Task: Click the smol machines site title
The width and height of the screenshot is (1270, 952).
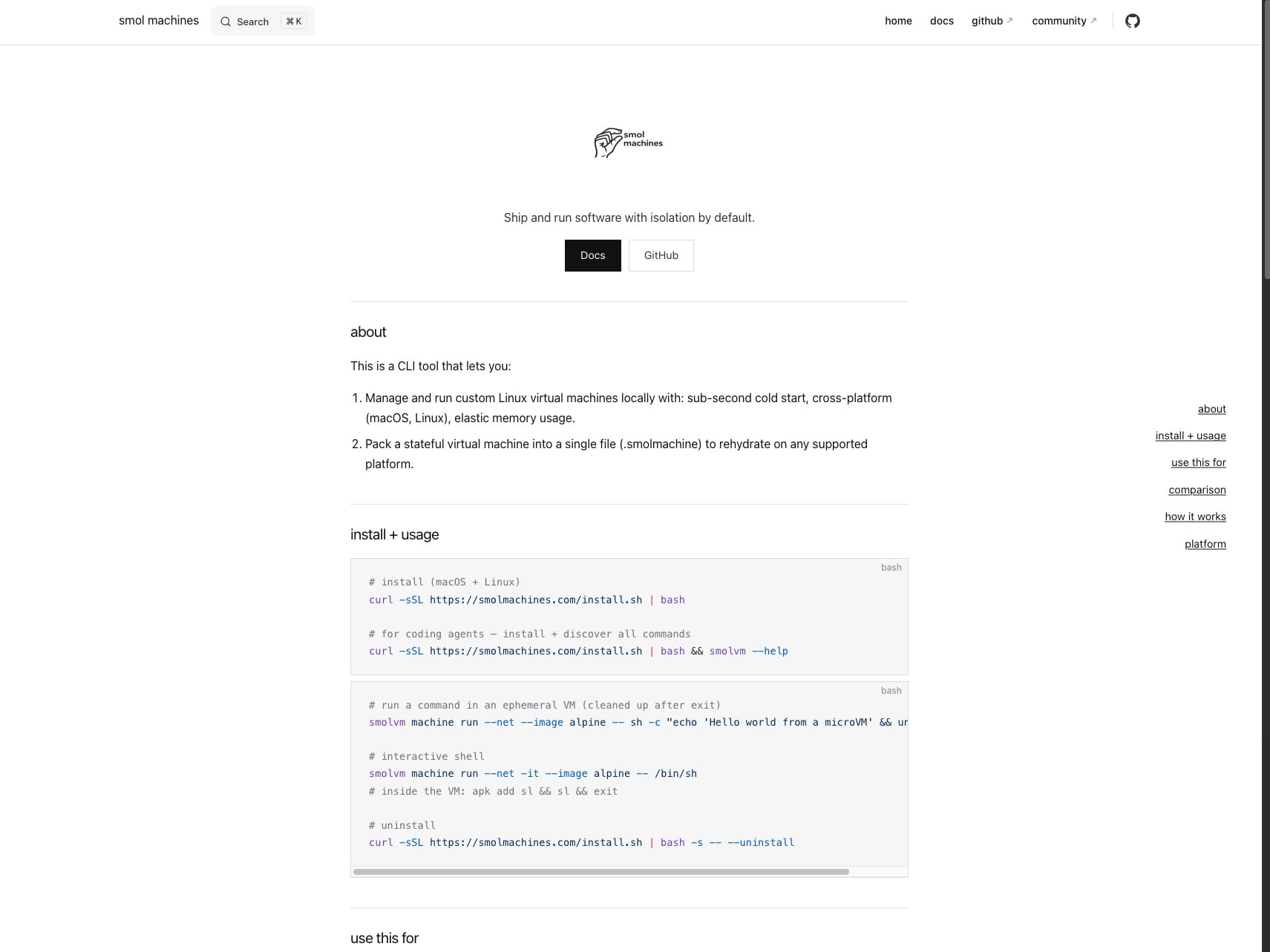Action: coord(159,21)
